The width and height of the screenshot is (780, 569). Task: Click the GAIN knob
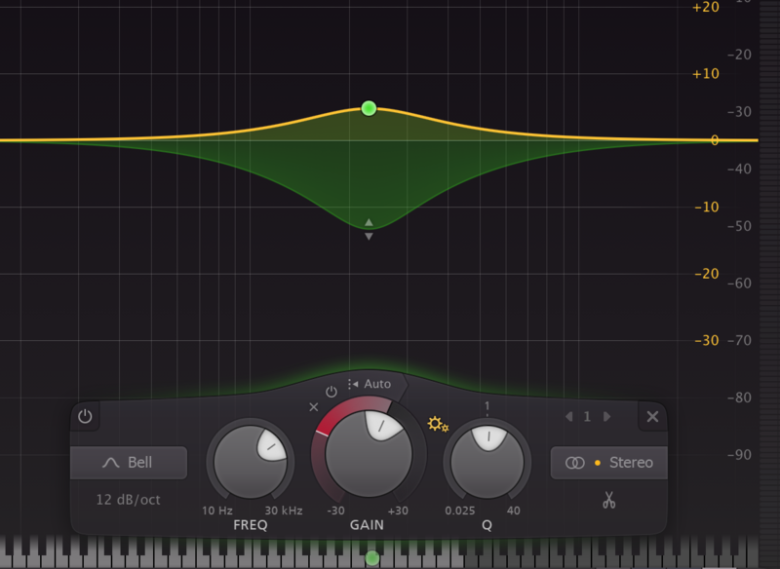coord(369,454)
